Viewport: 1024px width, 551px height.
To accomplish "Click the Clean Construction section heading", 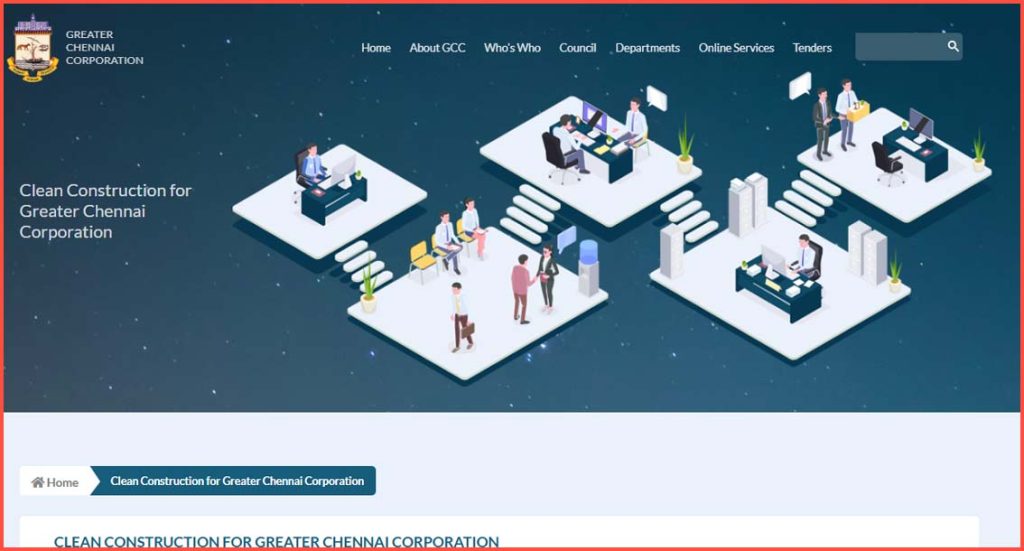I will point(276,541).
